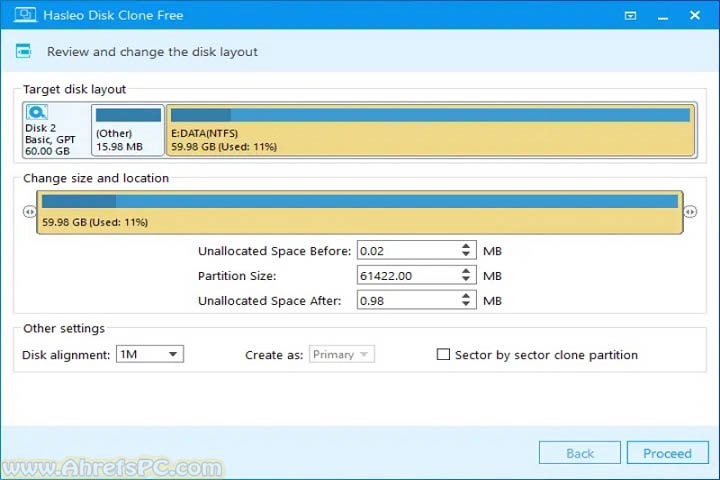Screen dimensions: 720x480
Task: Minimize the Hasleo Disk Clone window
Action: [663, 17]
